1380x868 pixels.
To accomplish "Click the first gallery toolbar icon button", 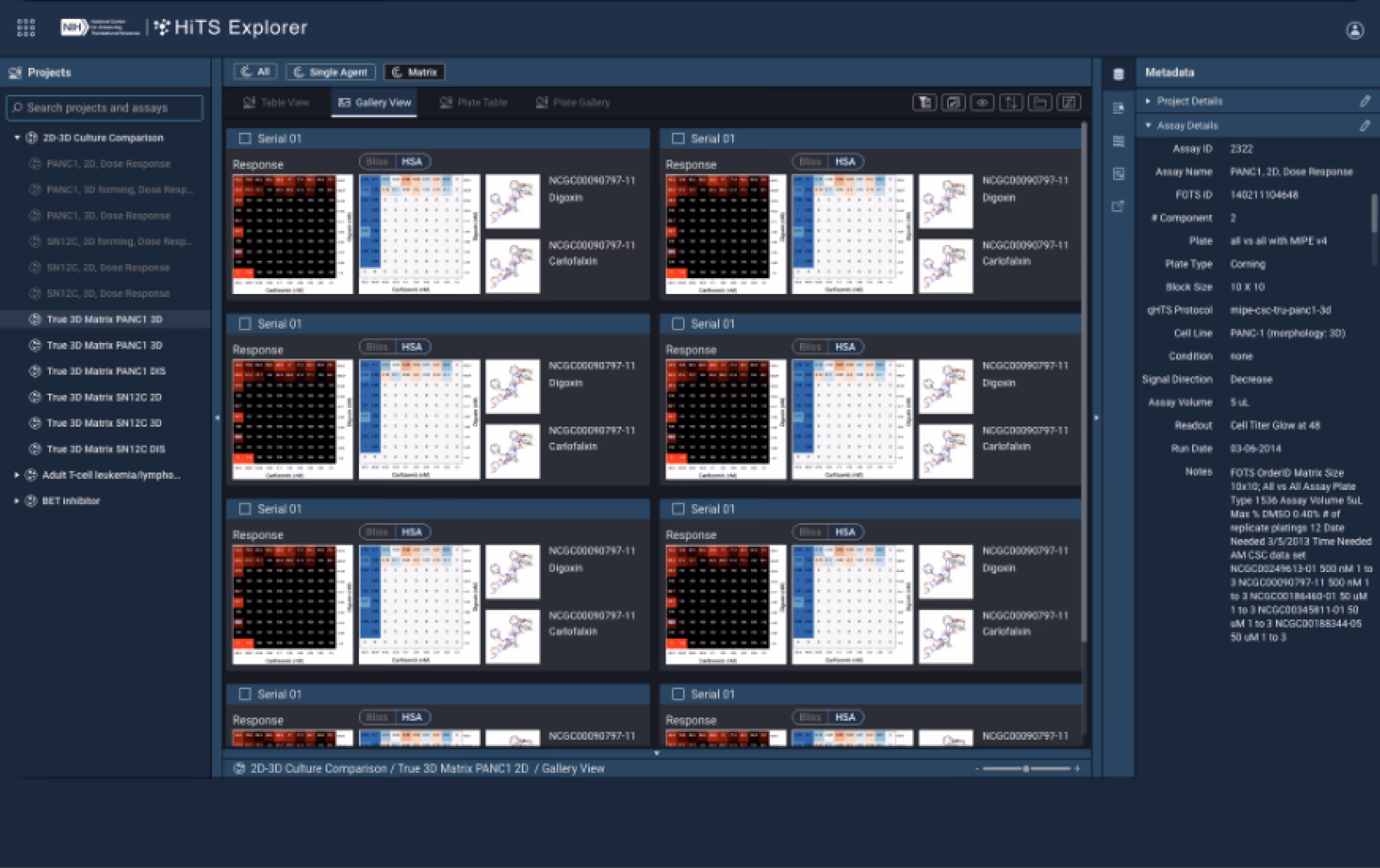I will click(924, 103).
